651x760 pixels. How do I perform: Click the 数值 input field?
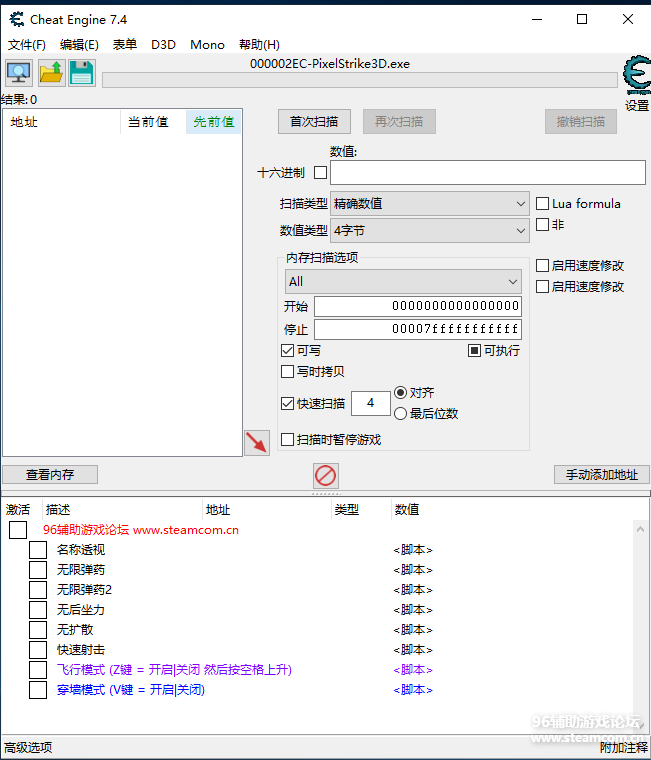click(x=487, y=172)
